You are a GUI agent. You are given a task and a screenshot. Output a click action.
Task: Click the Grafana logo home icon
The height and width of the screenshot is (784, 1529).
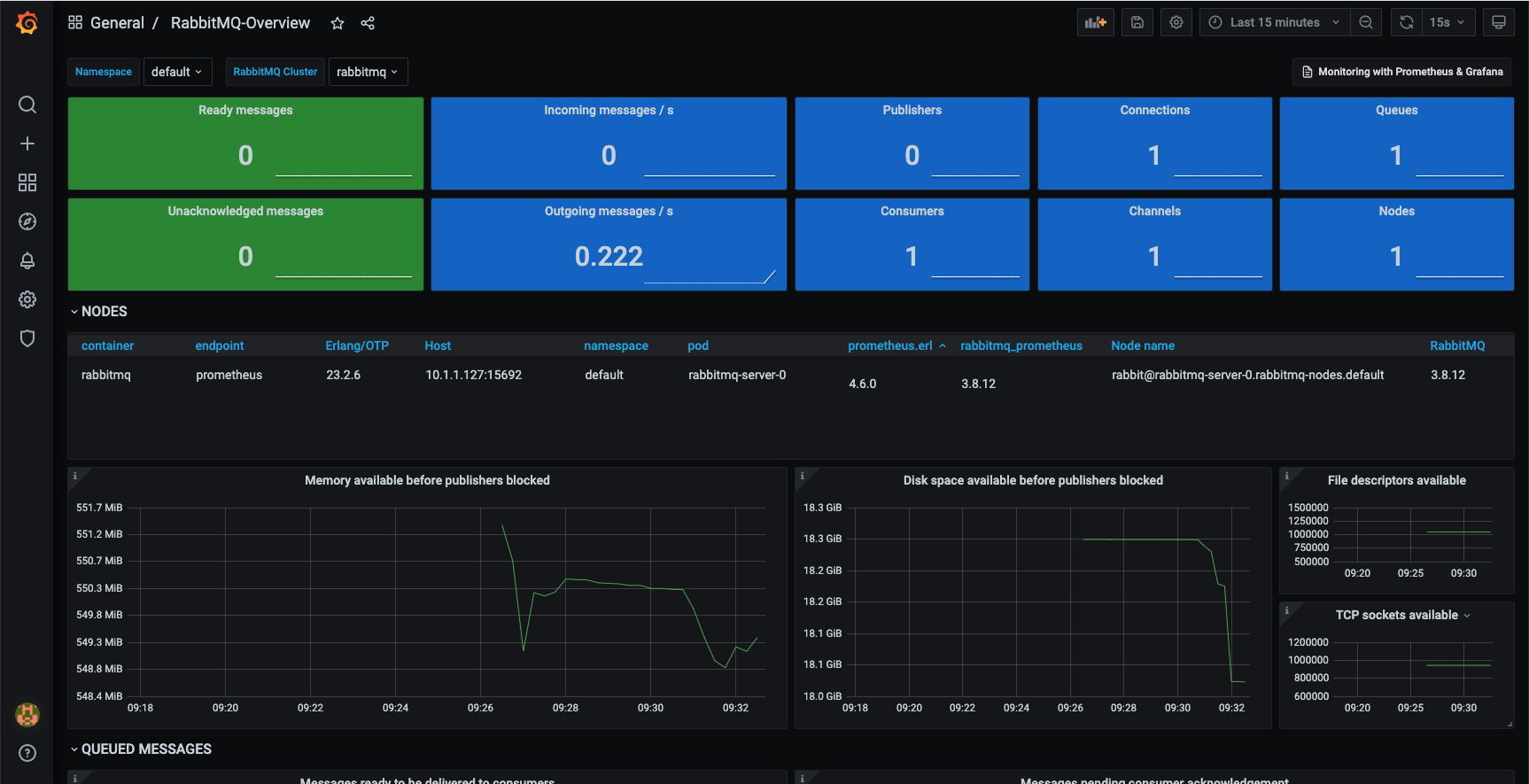click(x=27, y=23)
